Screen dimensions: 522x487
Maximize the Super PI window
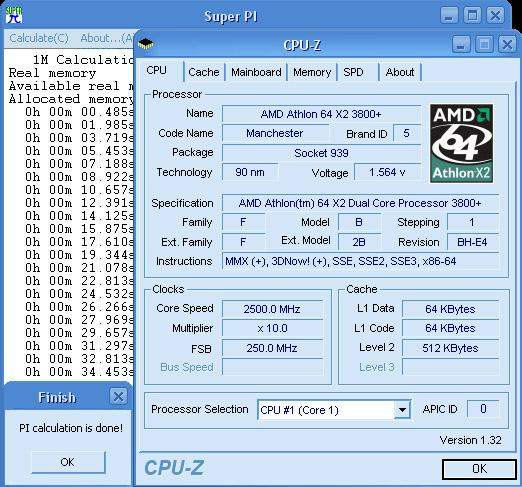click(x=472, y=15)
